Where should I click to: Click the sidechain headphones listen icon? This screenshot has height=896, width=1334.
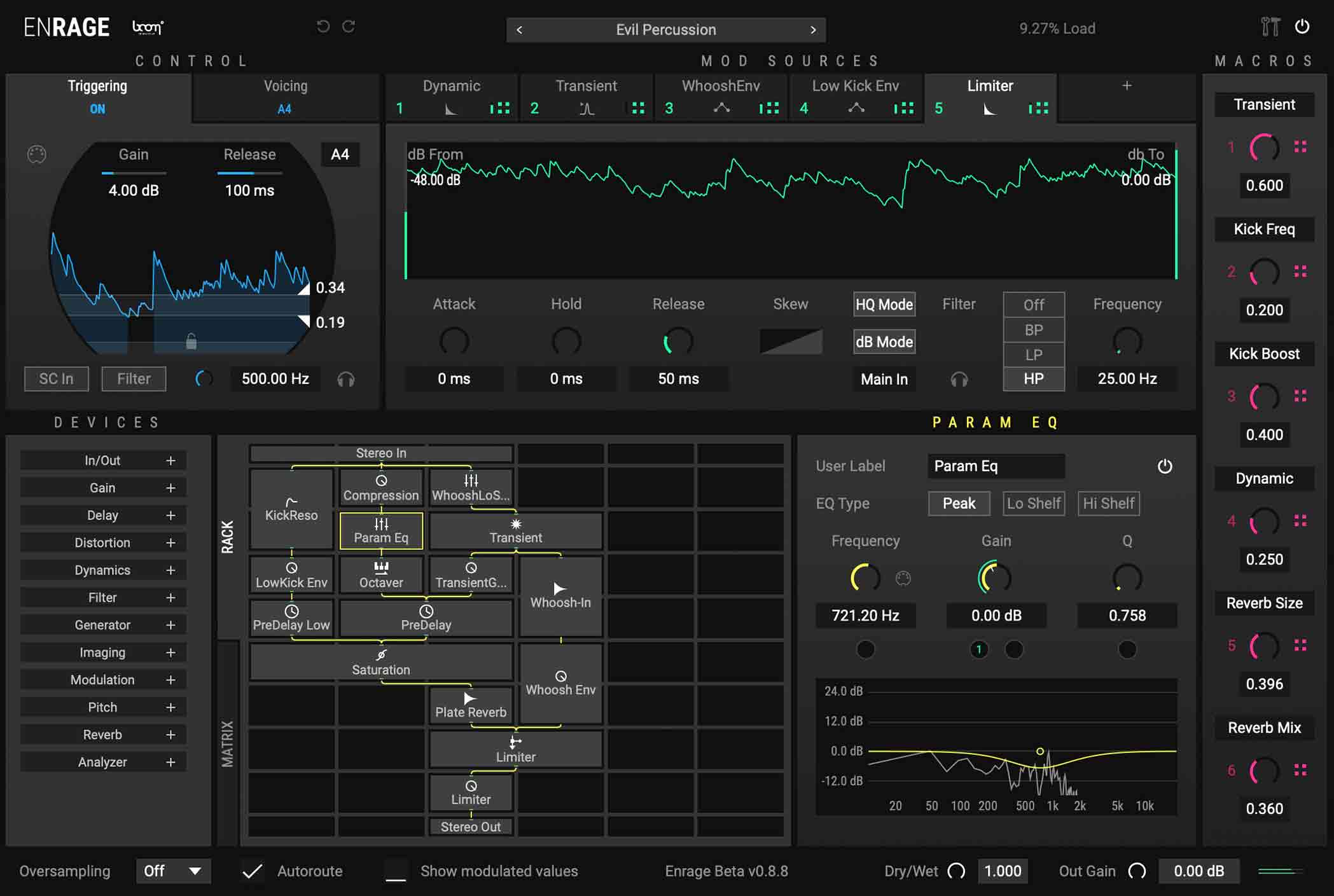[346, 380]
